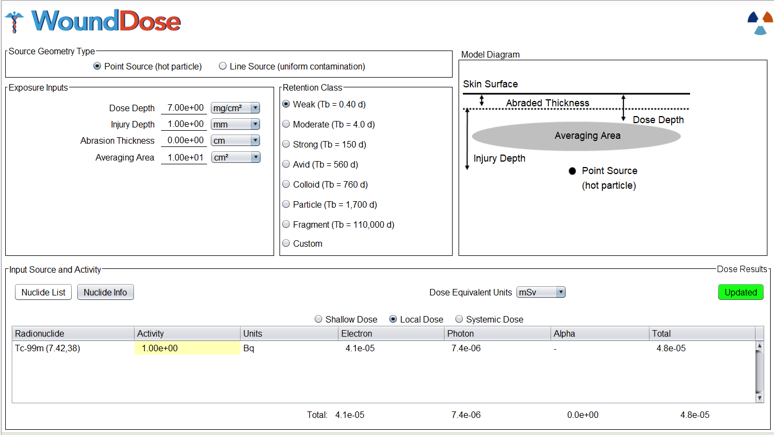Screen dimensions: 774x435
Task: Open the Nuclide List
Action: coord(43,292)
